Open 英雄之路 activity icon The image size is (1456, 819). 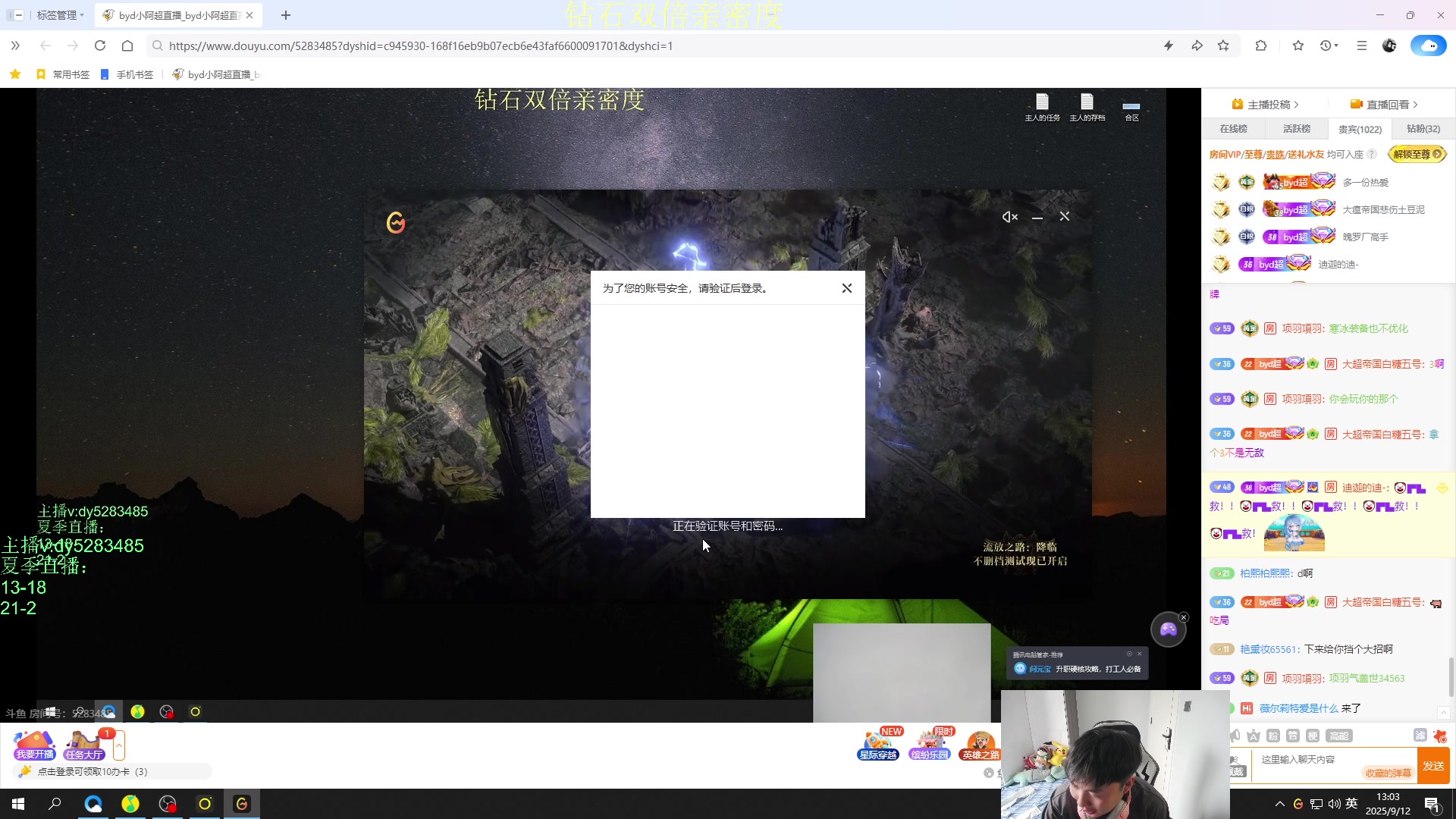981,745
